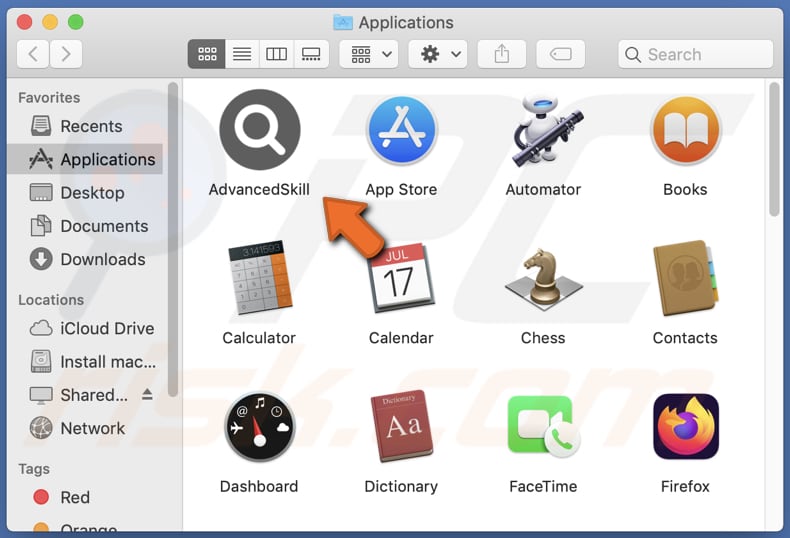Open Documents in the sidebar
This screenshot has height=538, width=790.
click(85, 226)
